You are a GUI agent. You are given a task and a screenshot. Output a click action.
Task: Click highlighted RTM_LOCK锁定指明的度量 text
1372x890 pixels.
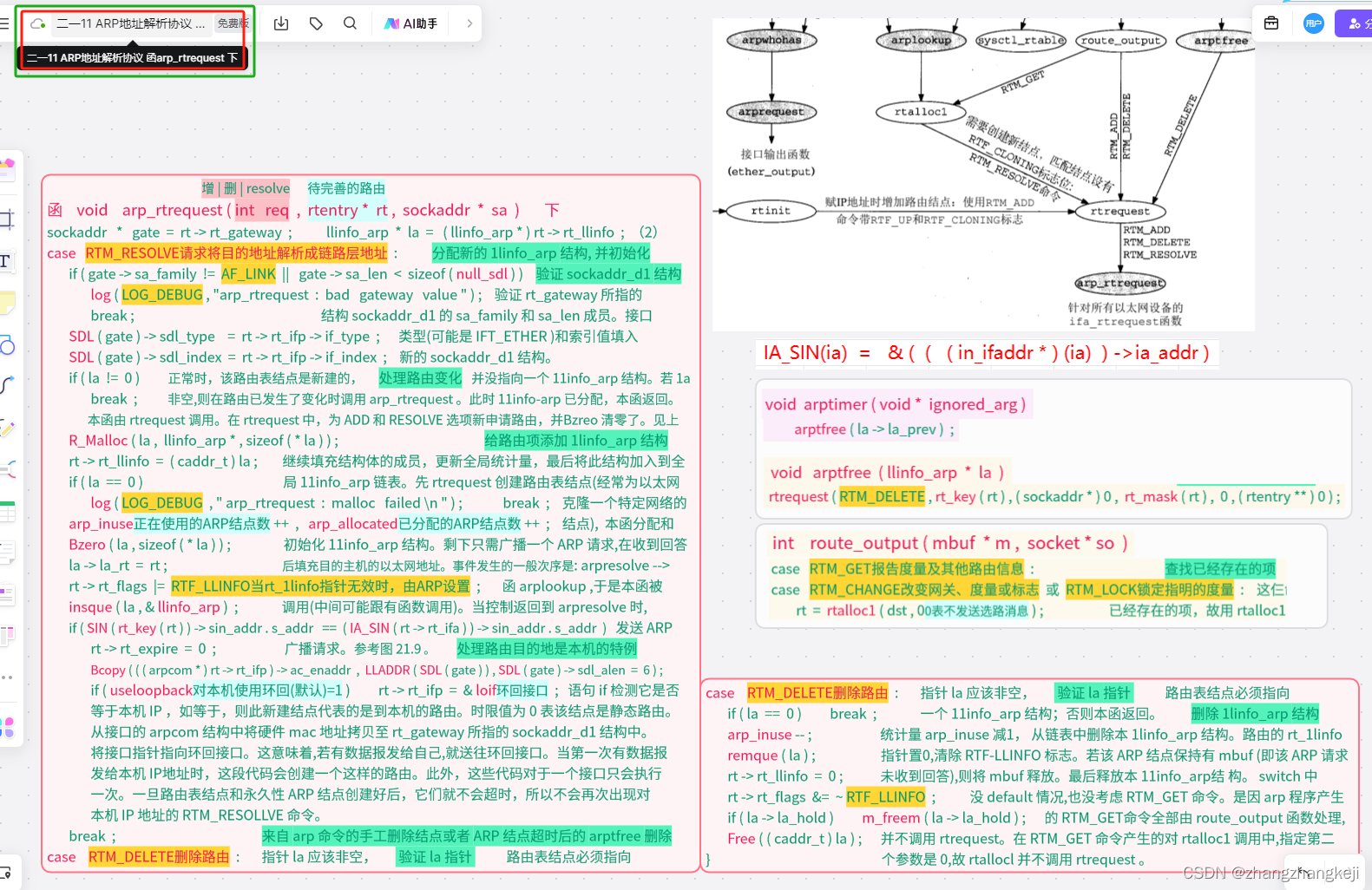click(x=1150, y=590)
